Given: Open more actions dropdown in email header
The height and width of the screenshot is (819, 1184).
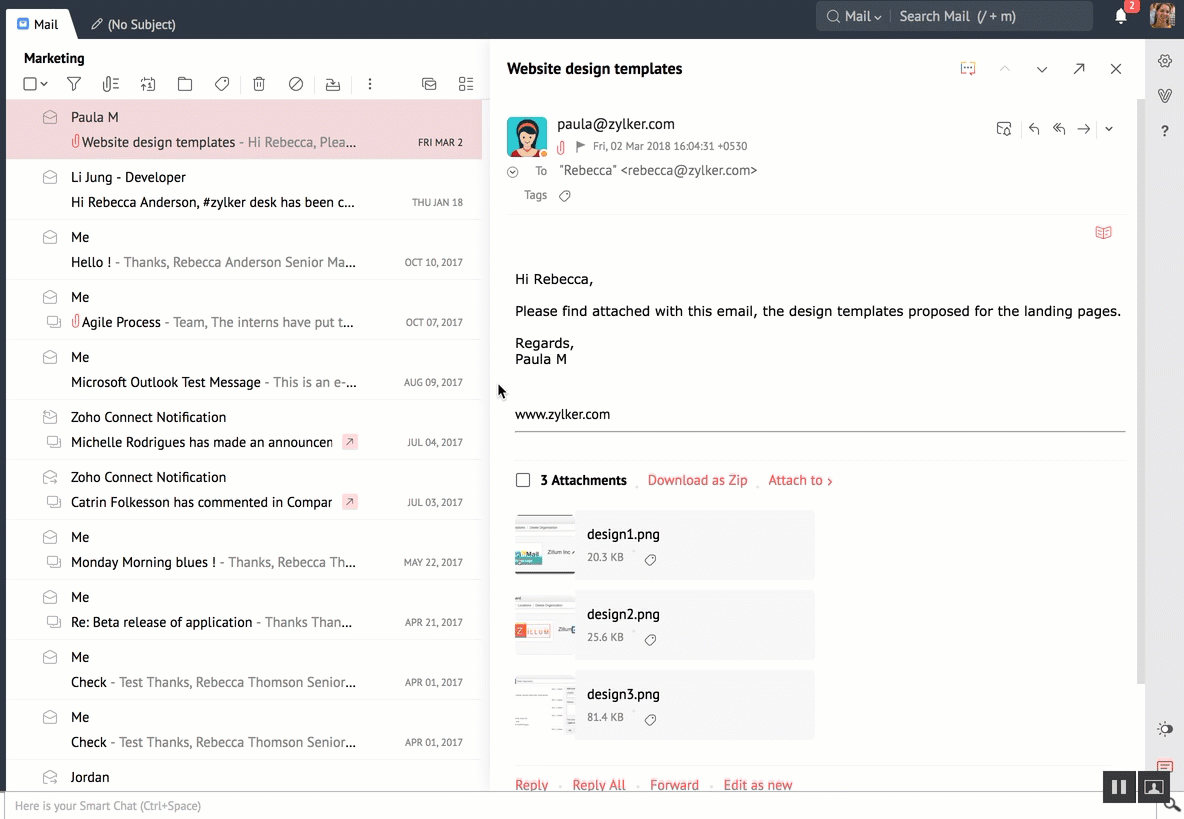Looking at the screenshot, I should 1109,129.
